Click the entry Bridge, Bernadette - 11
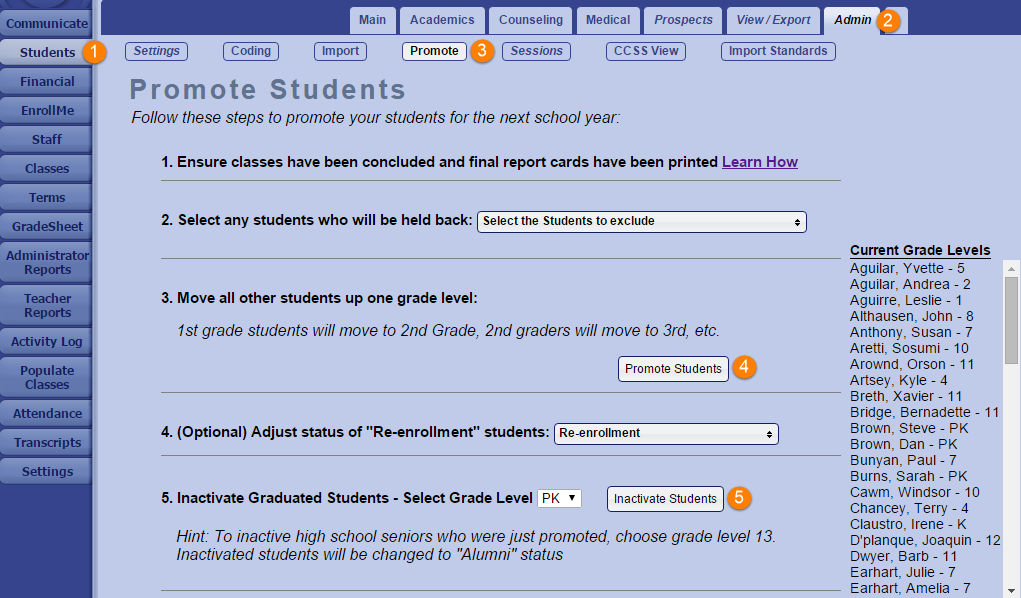The height and width of the screenshot is (598, 1021). [924, 412]
